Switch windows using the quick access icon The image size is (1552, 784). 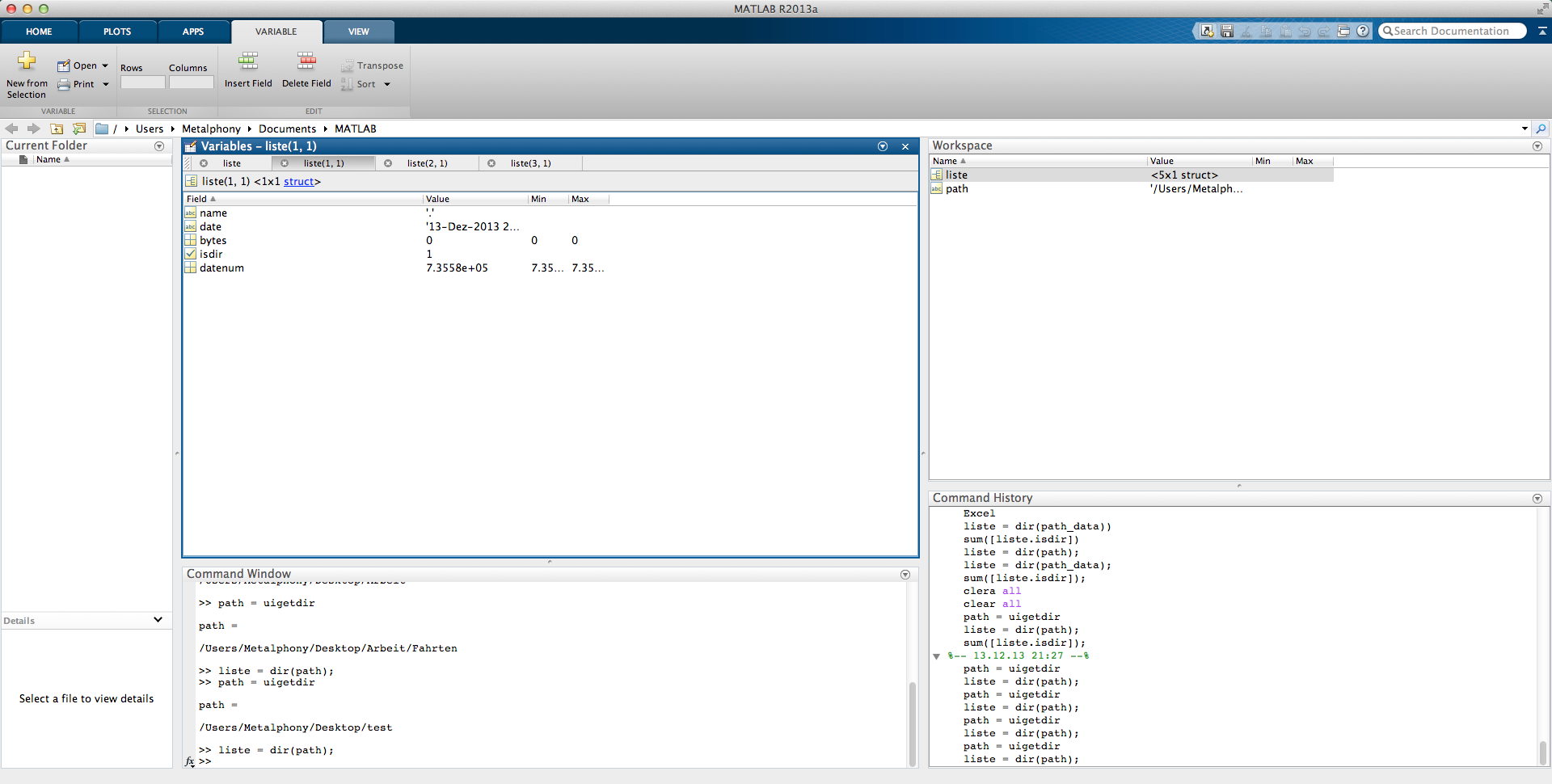1343,32
